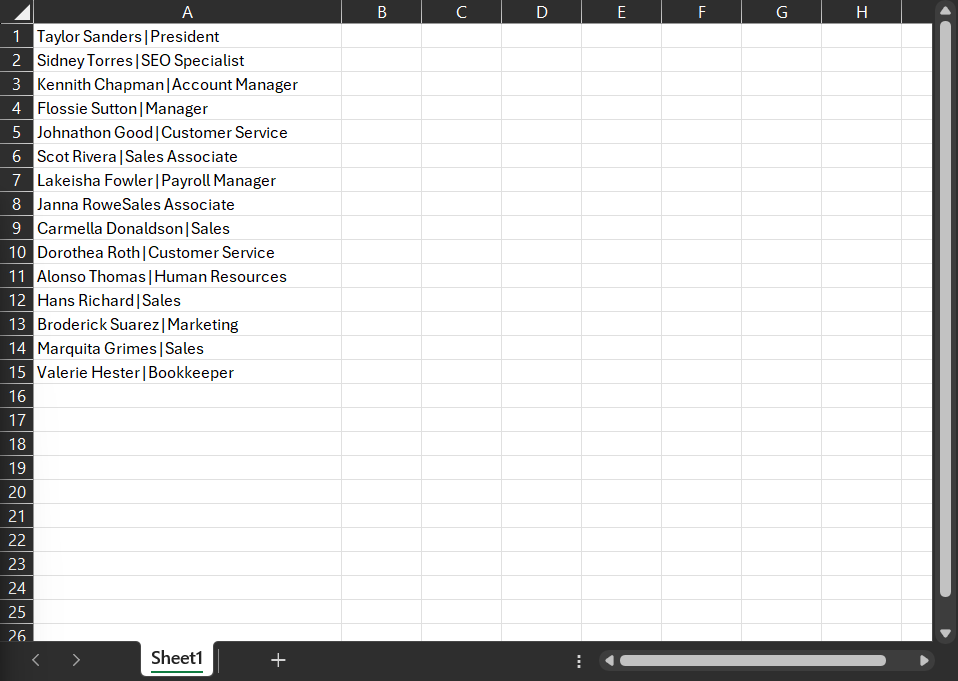Viewport: 958px width, 681px height.
Task: Click the horizontal scrollbar right arrow
Action: 924,660
